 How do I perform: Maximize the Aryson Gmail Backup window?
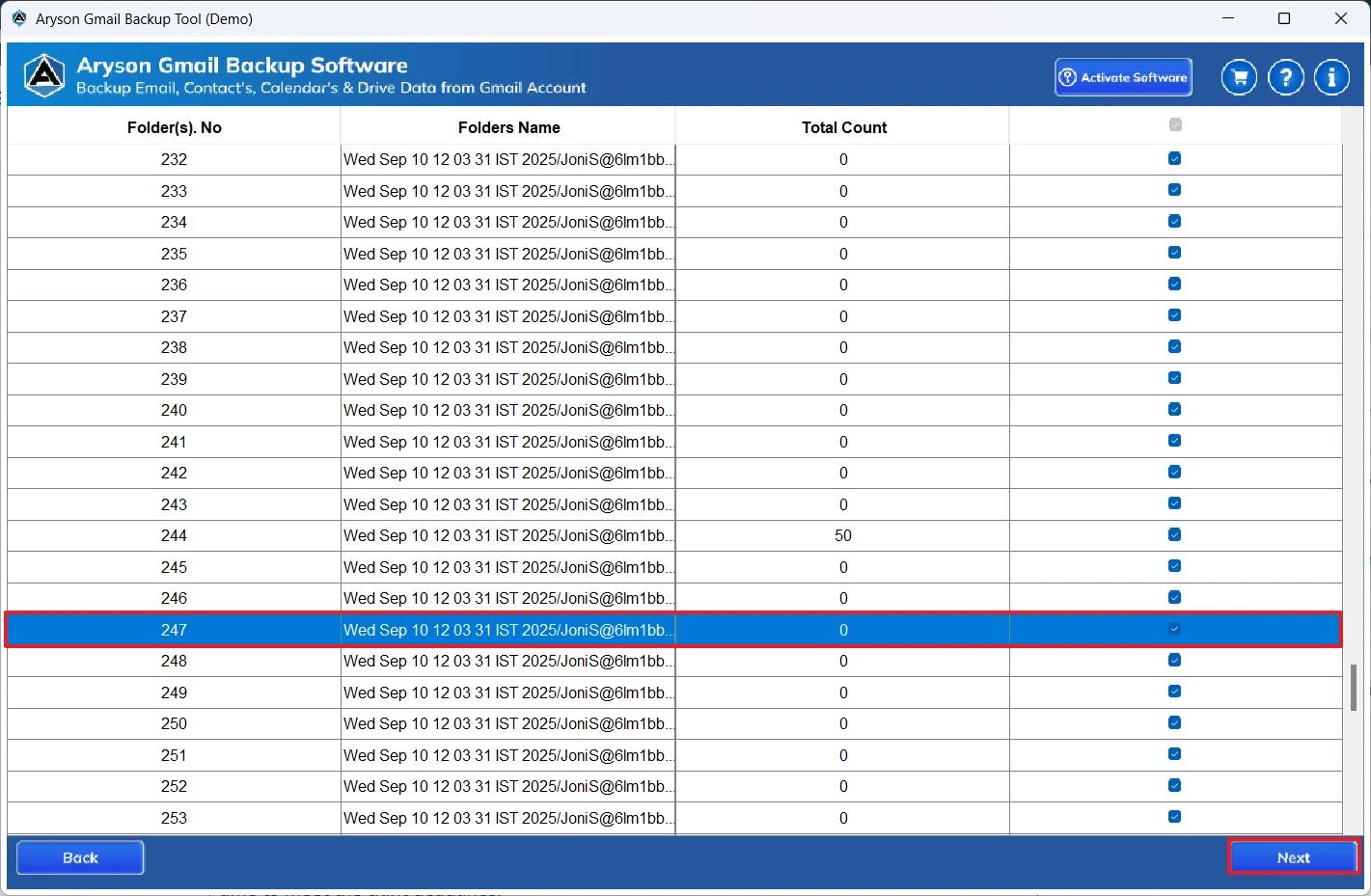pyautogui.click(x=1284, y=18)
